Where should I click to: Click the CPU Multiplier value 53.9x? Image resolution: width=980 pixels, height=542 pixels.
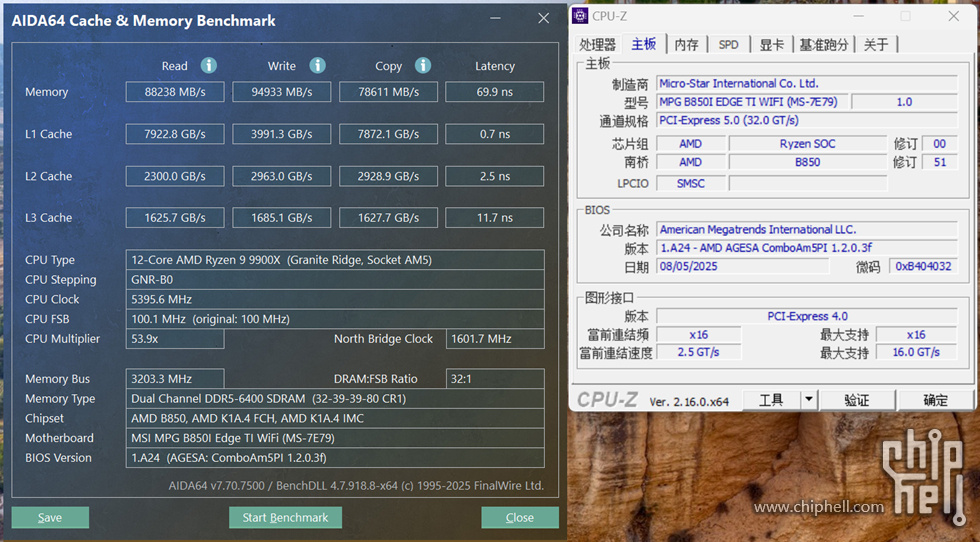click(x=175, y=339)
